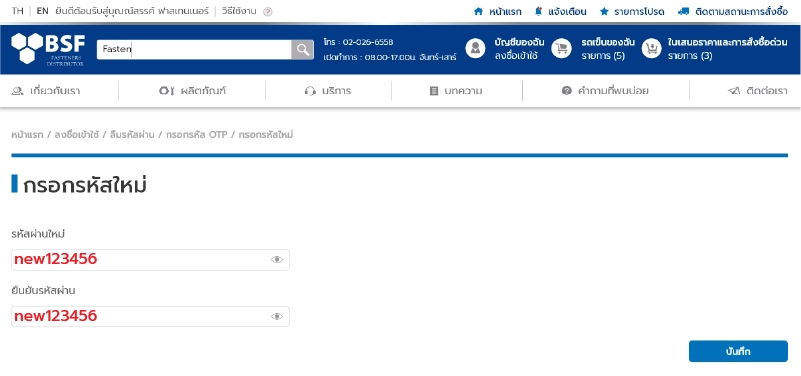Image resolution: width=801 pixels, height=376 pixels.
Task: Open the เกี่ยวกับเรา menu
Action: (55, 91)
